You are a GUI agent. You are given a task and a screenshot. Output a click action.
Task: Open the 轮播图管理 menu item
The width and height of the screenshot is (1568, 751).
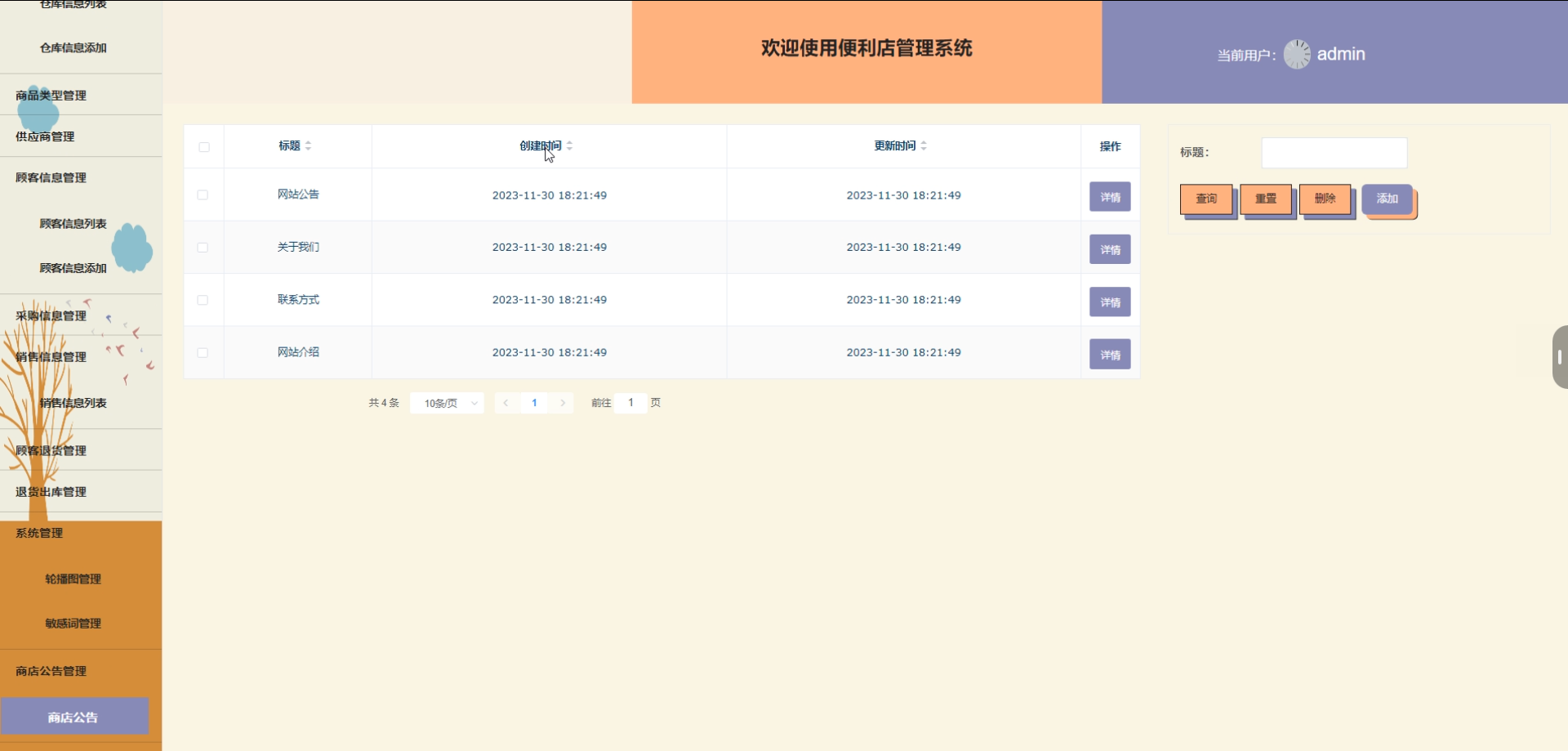[x=73, y=579]
